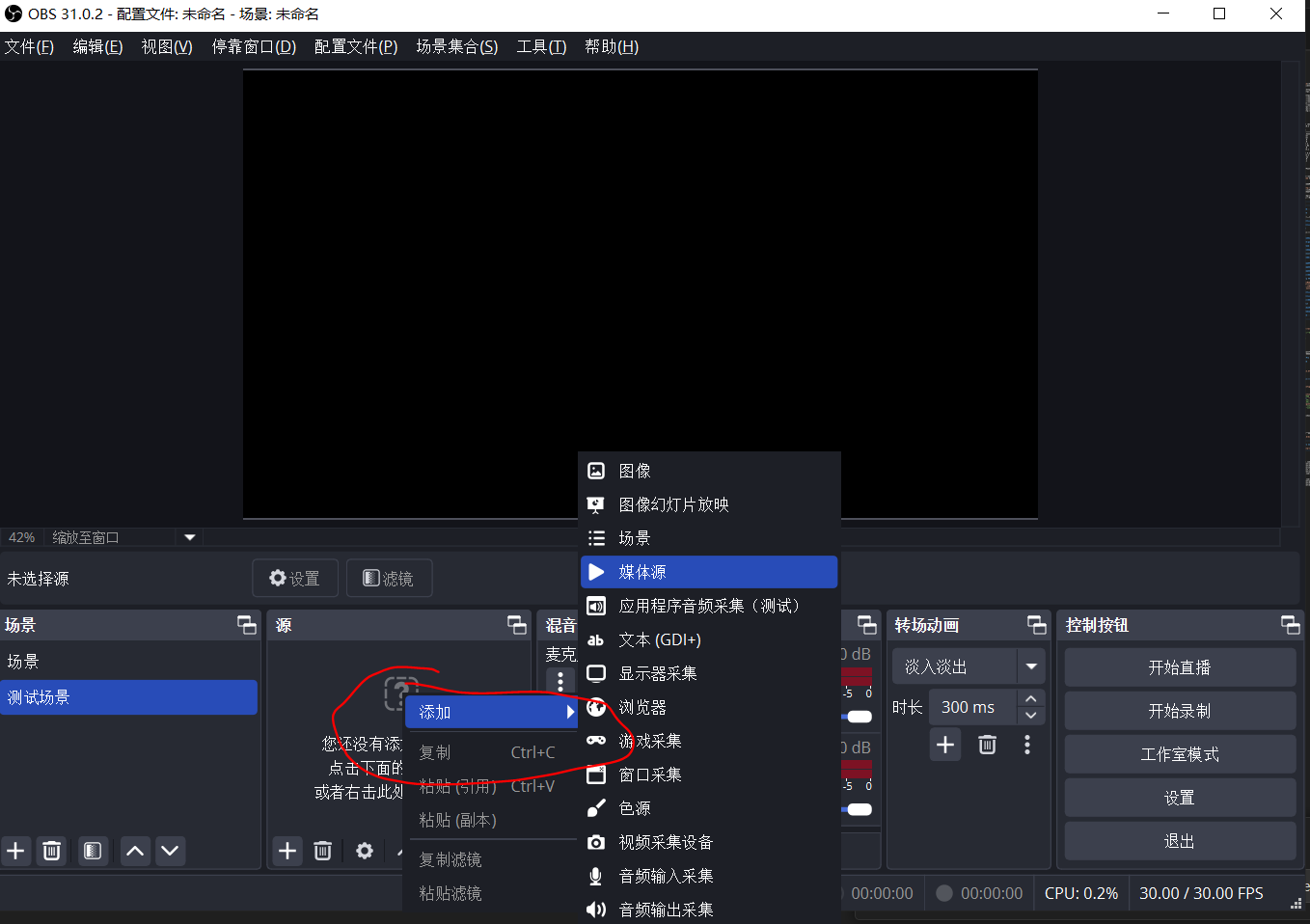Open the 工具(T) menu in the menu bar
This screenshot has width=1310, height=924.
point(541,46)
